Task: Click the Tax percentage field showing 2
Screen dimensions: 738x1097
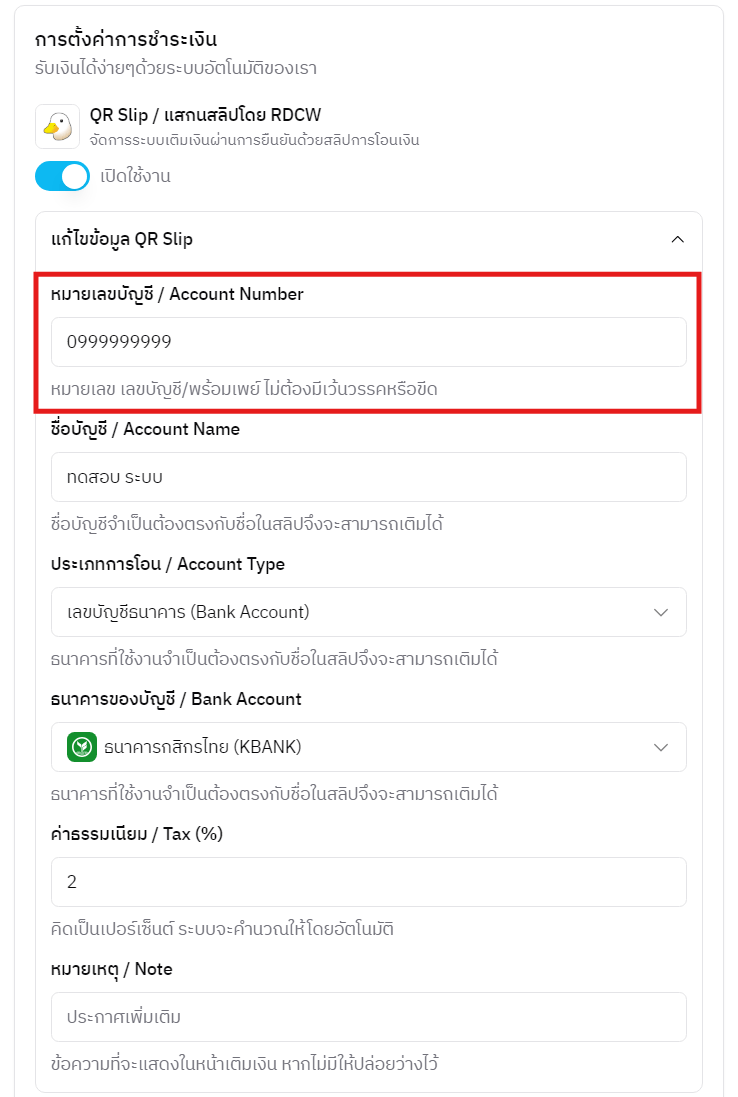Action: 368,881
